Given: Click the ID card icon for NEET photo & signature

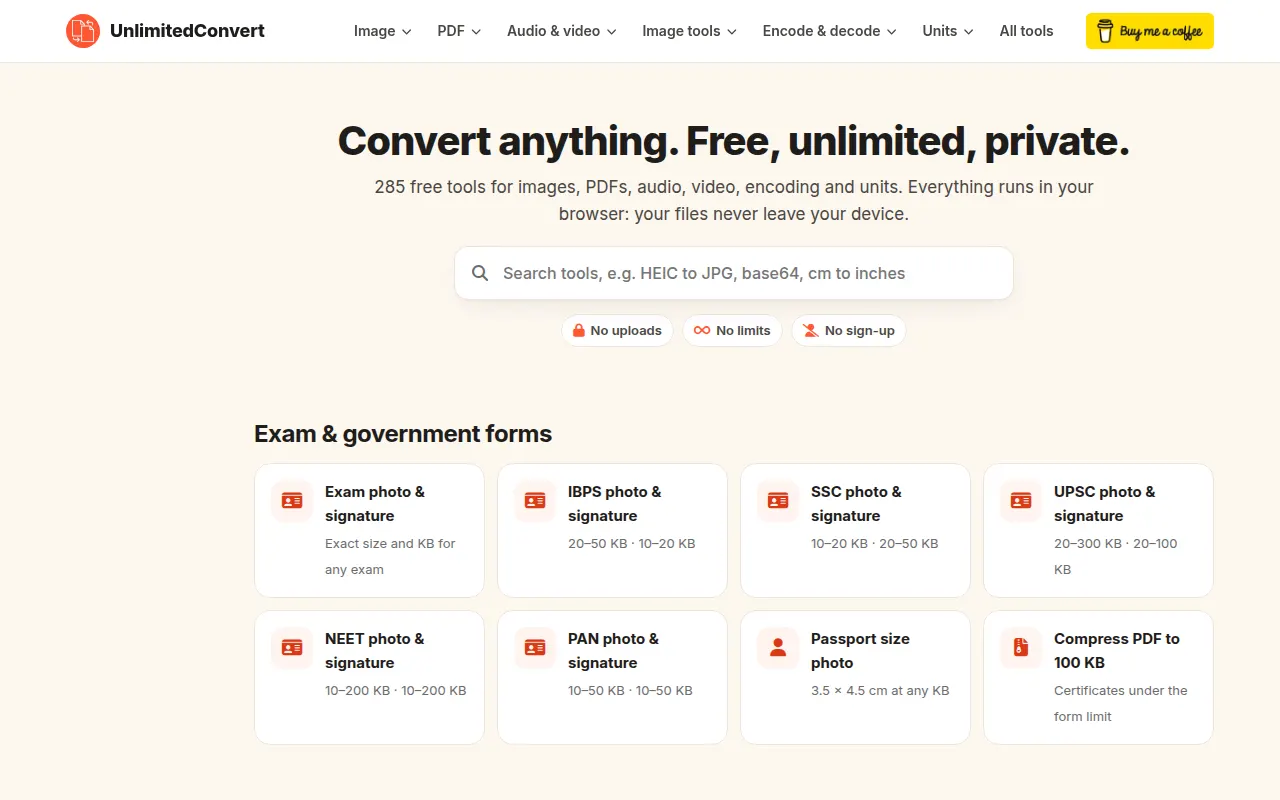Looking at the screenshot, I should tap(292, 647).
